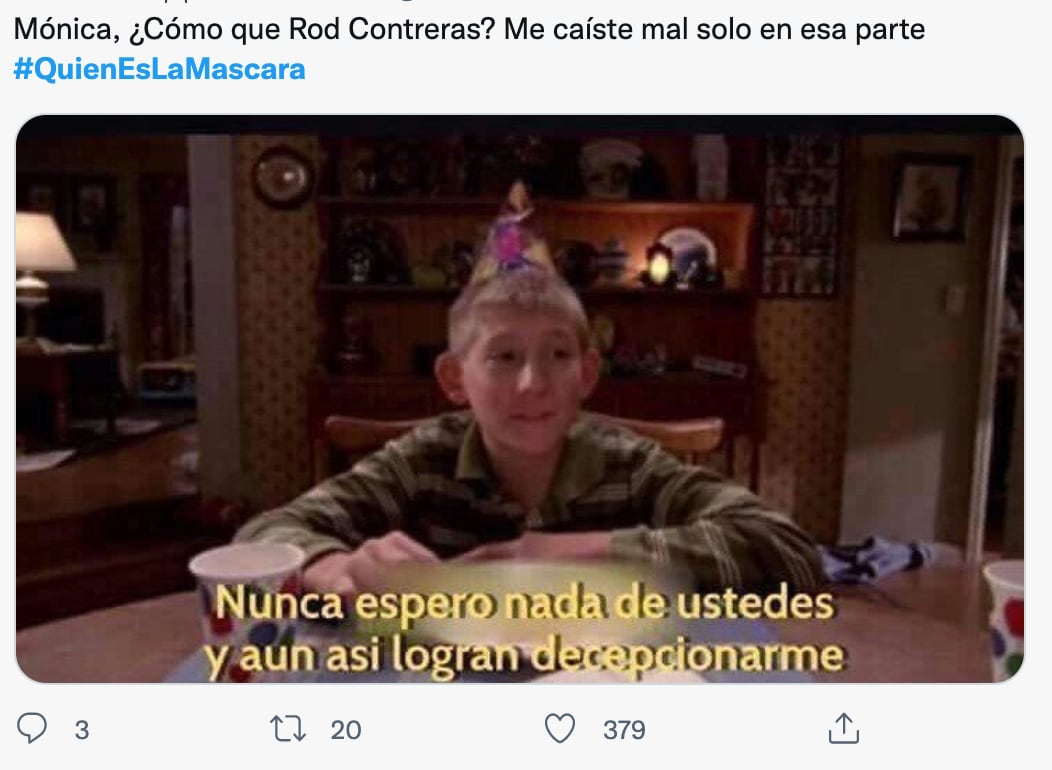This screenshot has height=770, width=1052.
Task: Click the subtitle line Nunca espero nada de ustedes
Action: [525, 603]
